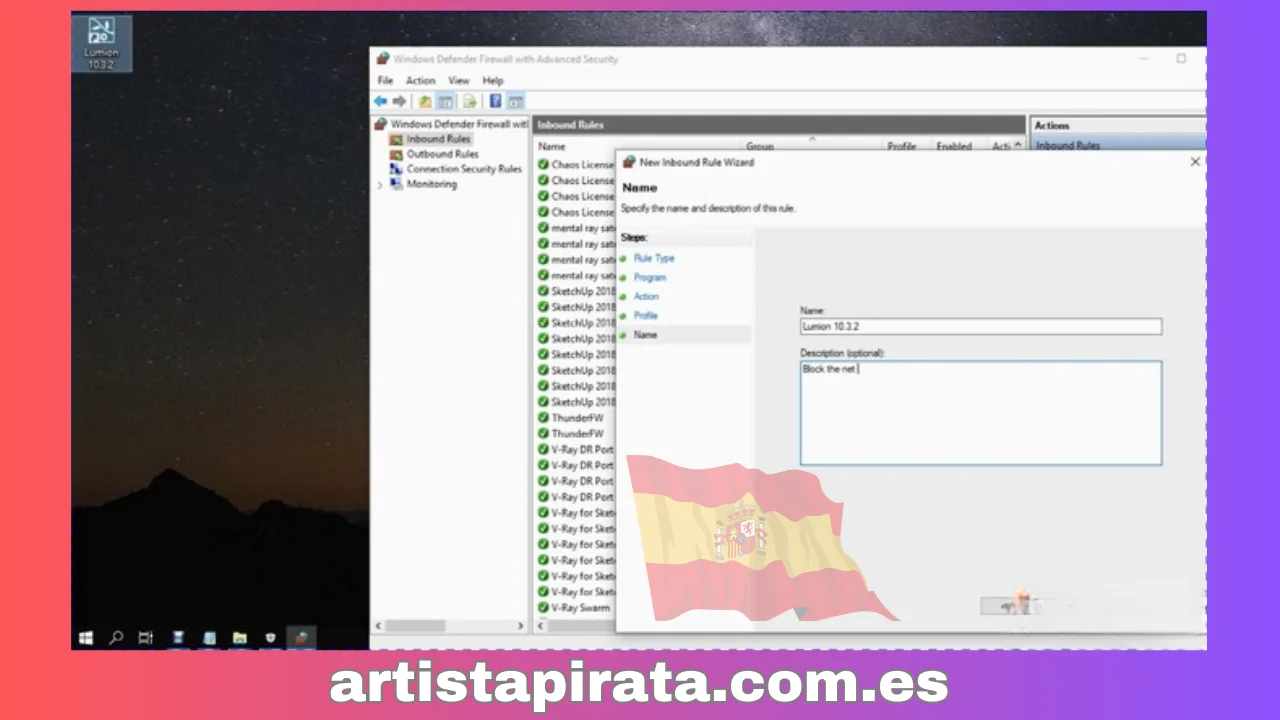Go to the Program wizard step
Viewport: 1280px width, 720px height.
[x=650, y=277]
